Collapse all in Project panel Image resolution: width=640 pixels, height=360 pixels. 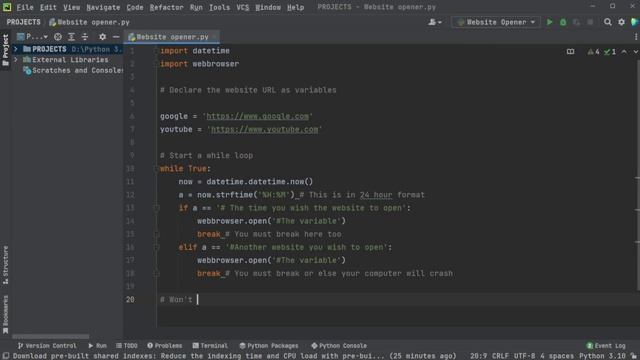(85, 37)
